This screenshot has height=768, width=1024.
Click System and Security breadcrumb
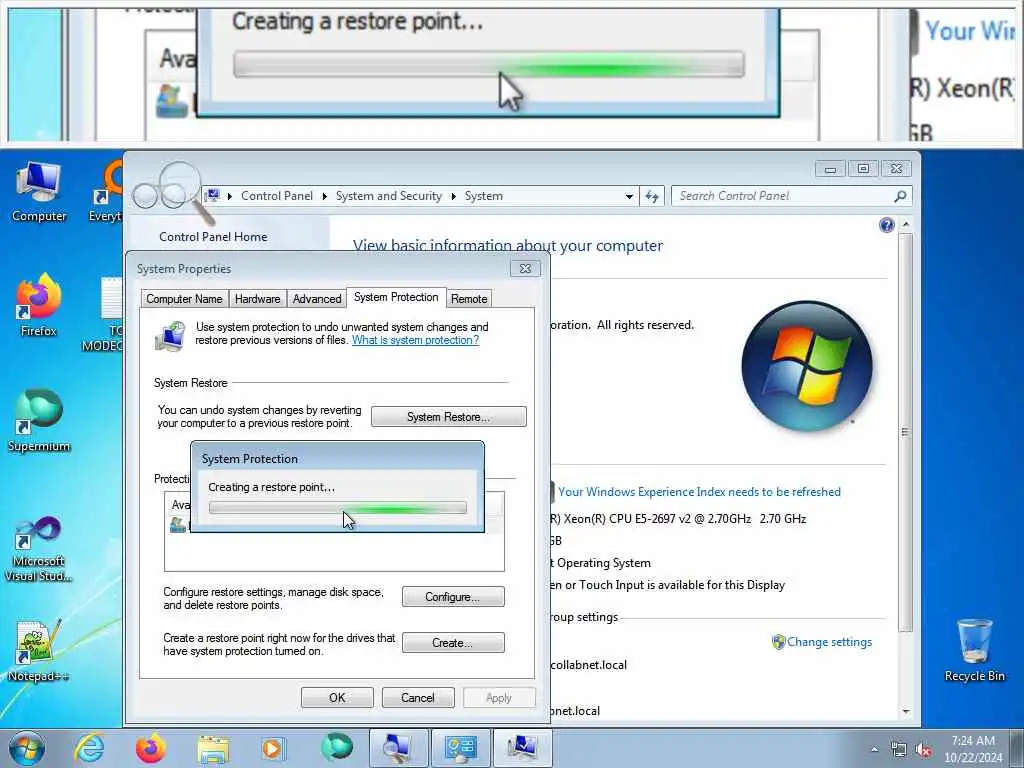point(389,196)
